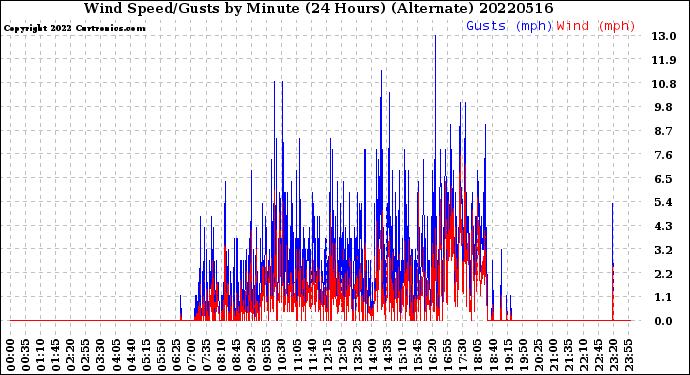
Task: Click the 17:30 time label
Action: click(x=462, y=355)
